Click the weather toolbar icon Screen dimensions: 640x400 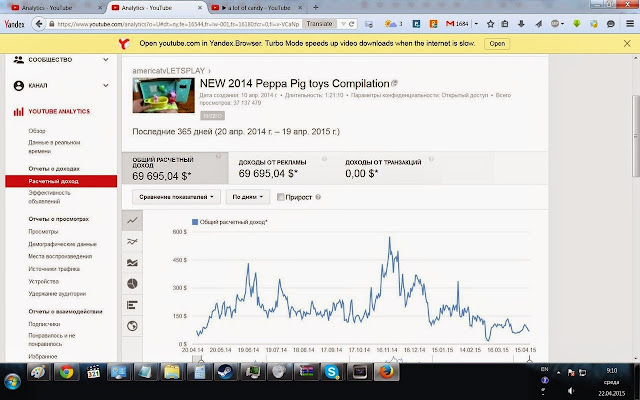point(393,24)
